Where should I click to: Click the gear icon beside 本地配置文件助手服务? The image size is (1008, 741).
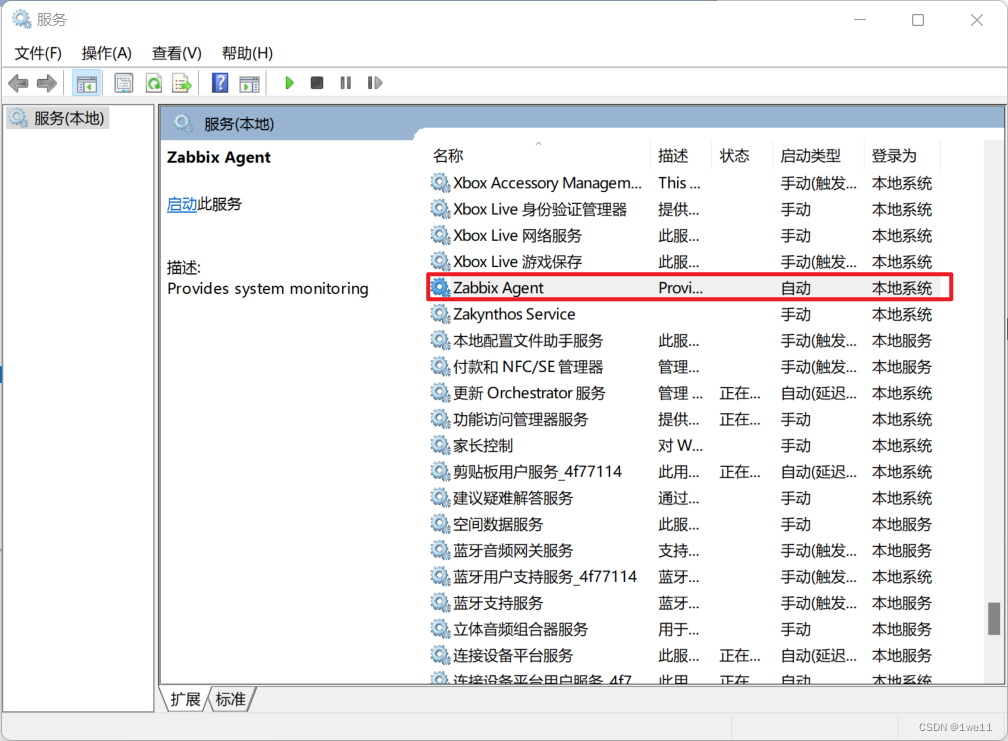pyautogui.click(x=440, y=340)
